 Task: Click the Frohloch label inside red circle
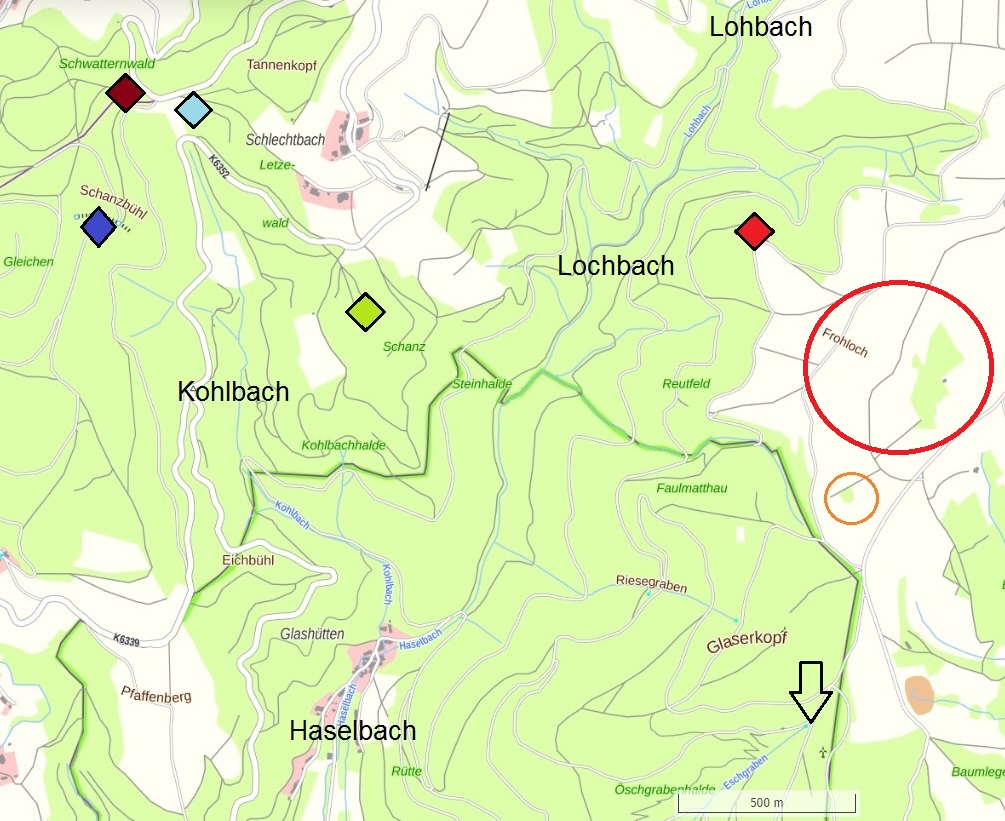[845, 343]
